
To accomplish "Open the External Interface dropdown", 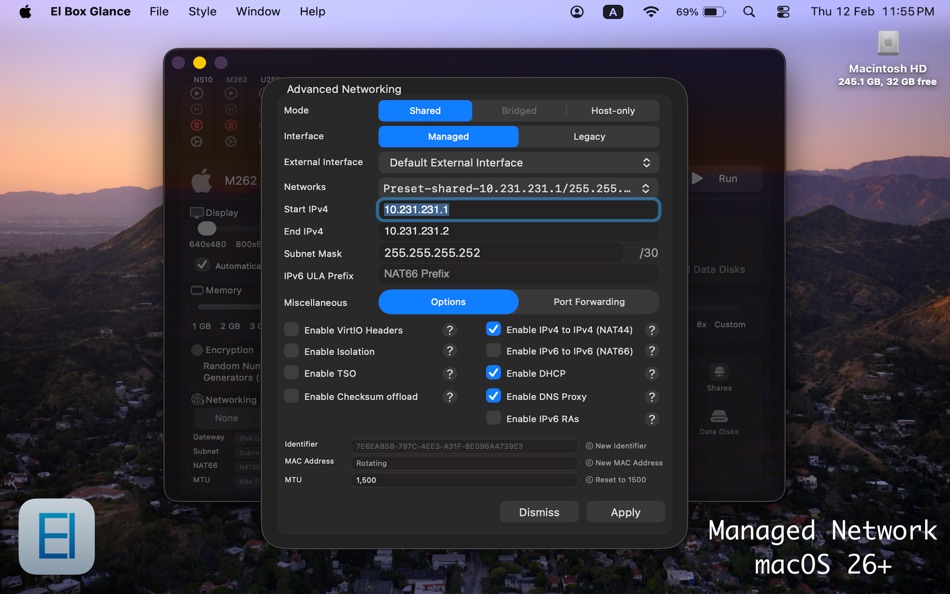I will coord(518,162).
